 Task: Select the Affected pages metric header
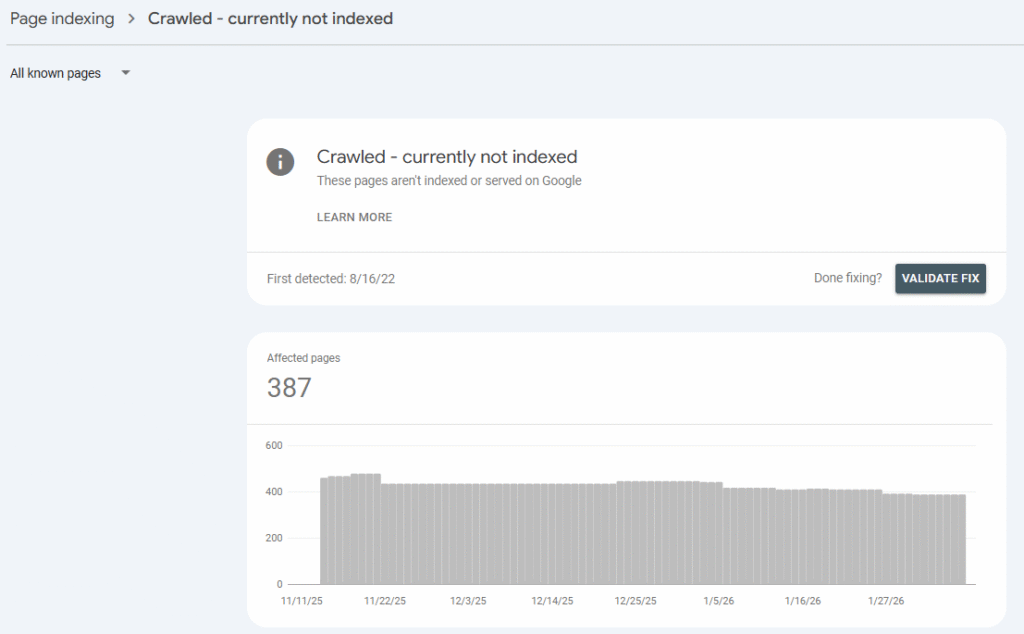coord(303,357)
